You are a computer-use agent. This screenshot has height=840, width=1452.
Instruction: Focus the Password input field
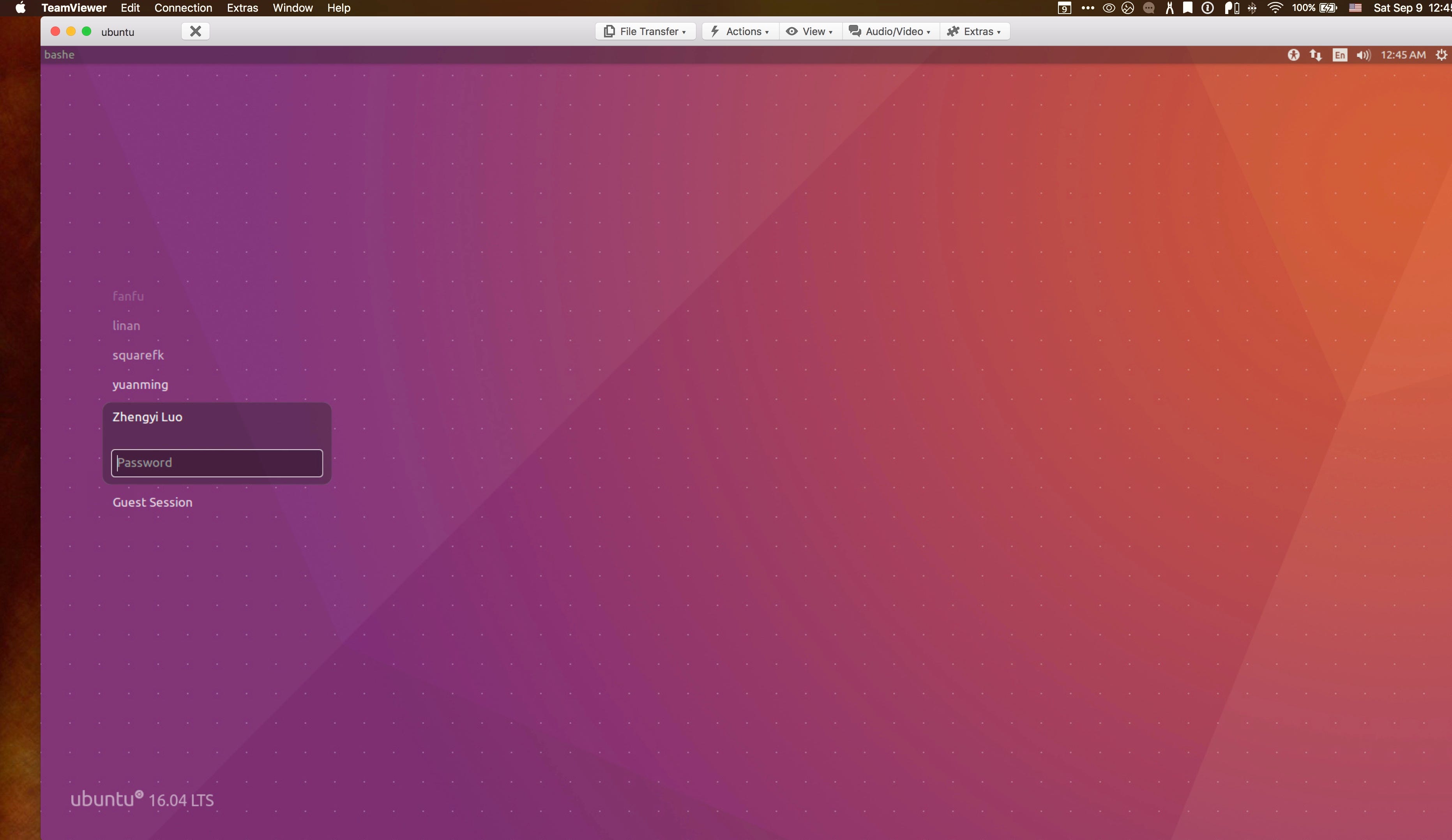tap(217, 463)
